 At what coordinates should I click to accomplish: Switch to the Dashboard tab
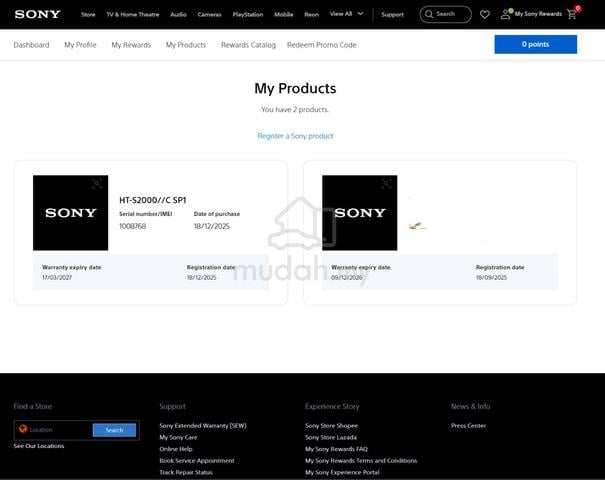click(31, 45)
